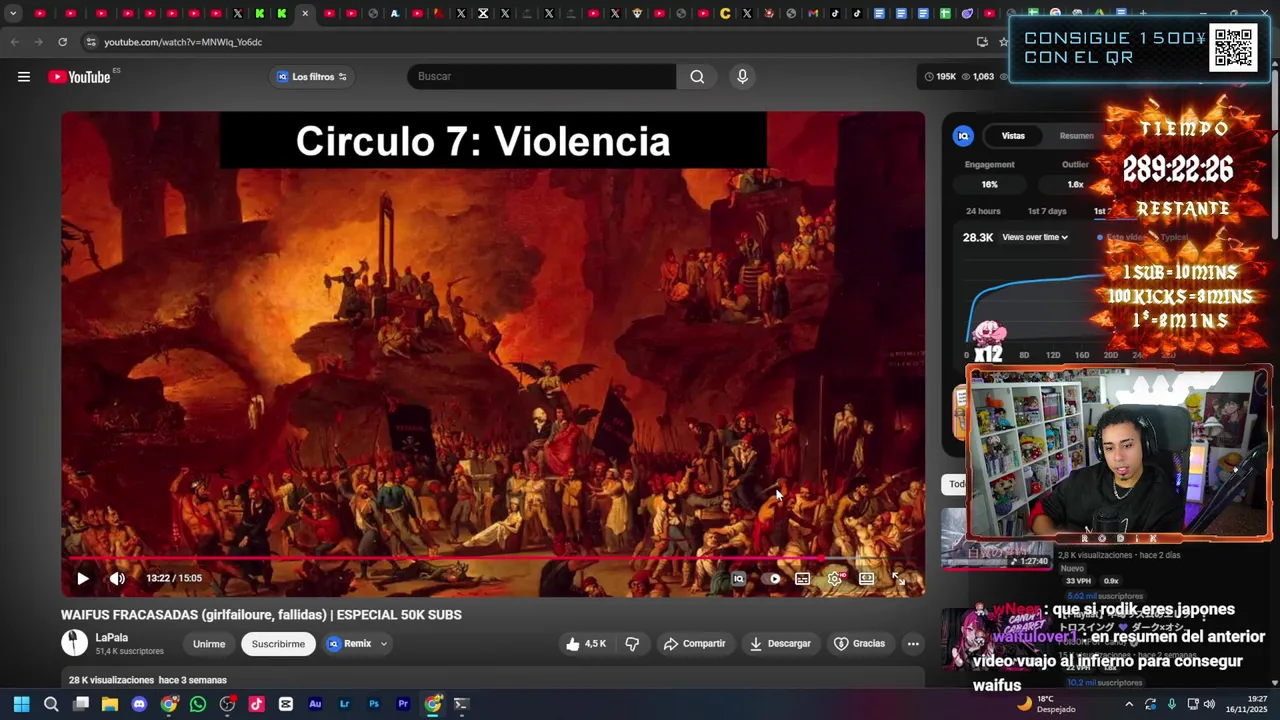Open weather widget 18°C Despejado
The image size is (1280, 720).
[x=1046, y=704]
